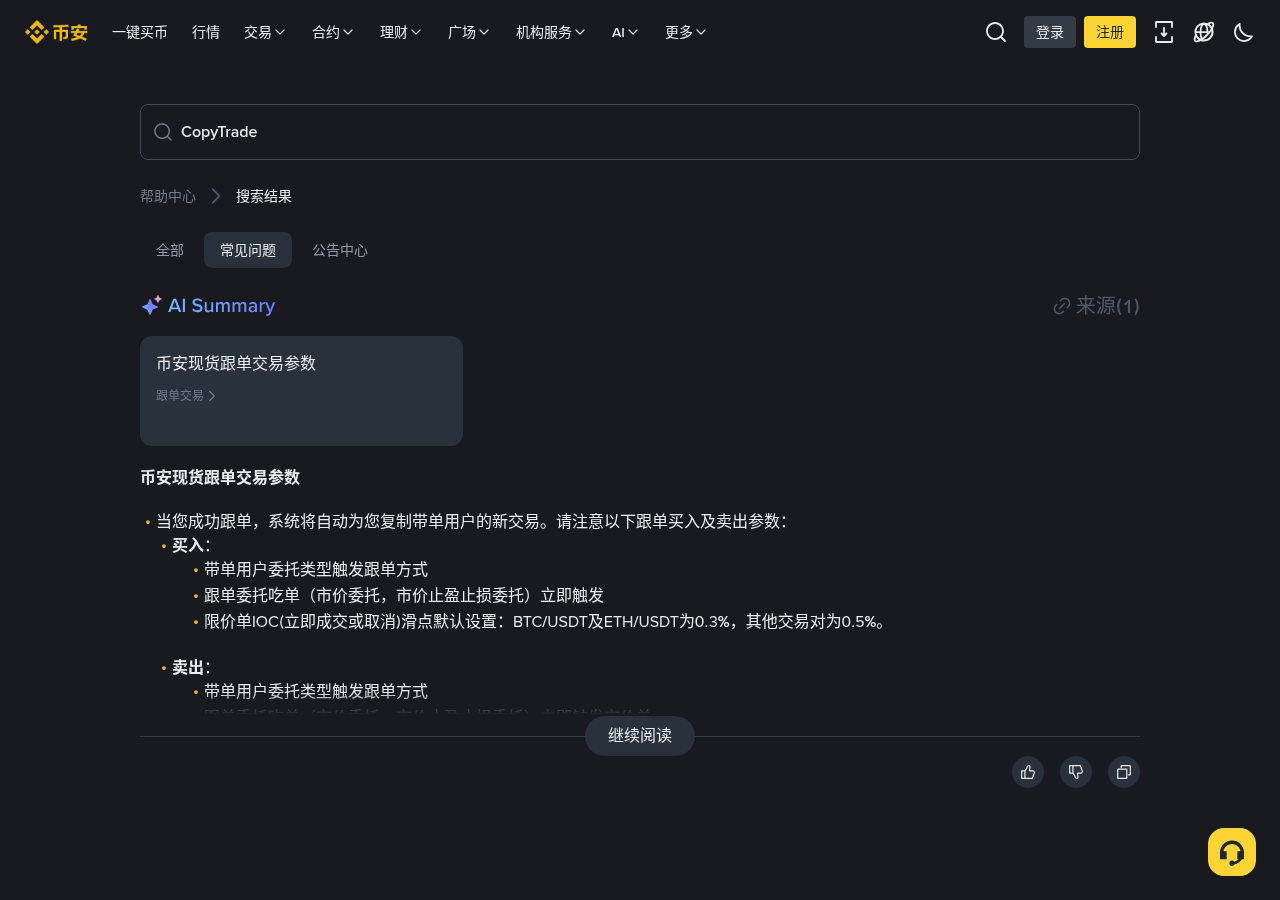
Task: Click the AI Summary sparkle icon
Action: point(151,306)
